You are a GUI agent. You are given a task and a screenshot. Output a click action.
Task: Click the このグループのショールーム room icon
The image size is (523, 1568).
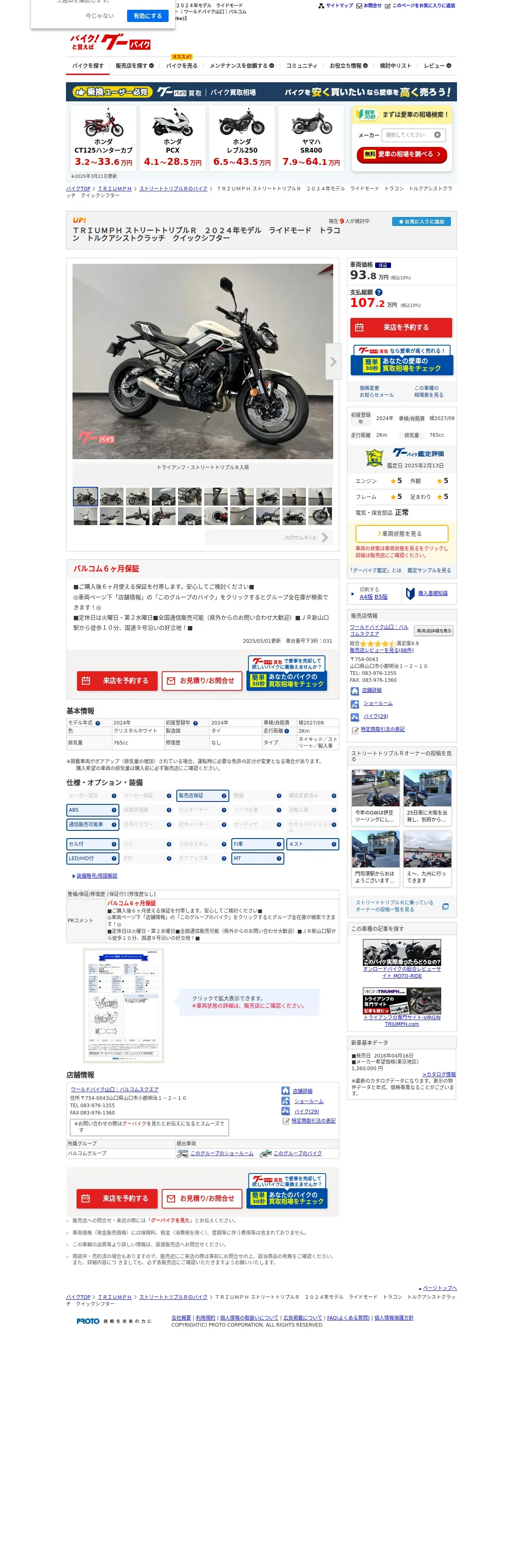182,1154
